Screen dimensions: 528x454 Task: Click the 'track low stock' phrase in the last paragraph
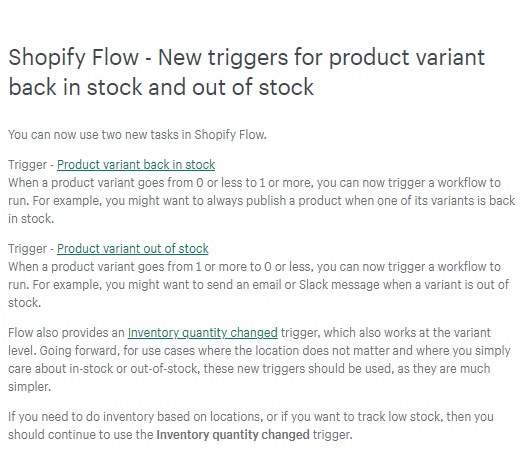coord(399,417)
